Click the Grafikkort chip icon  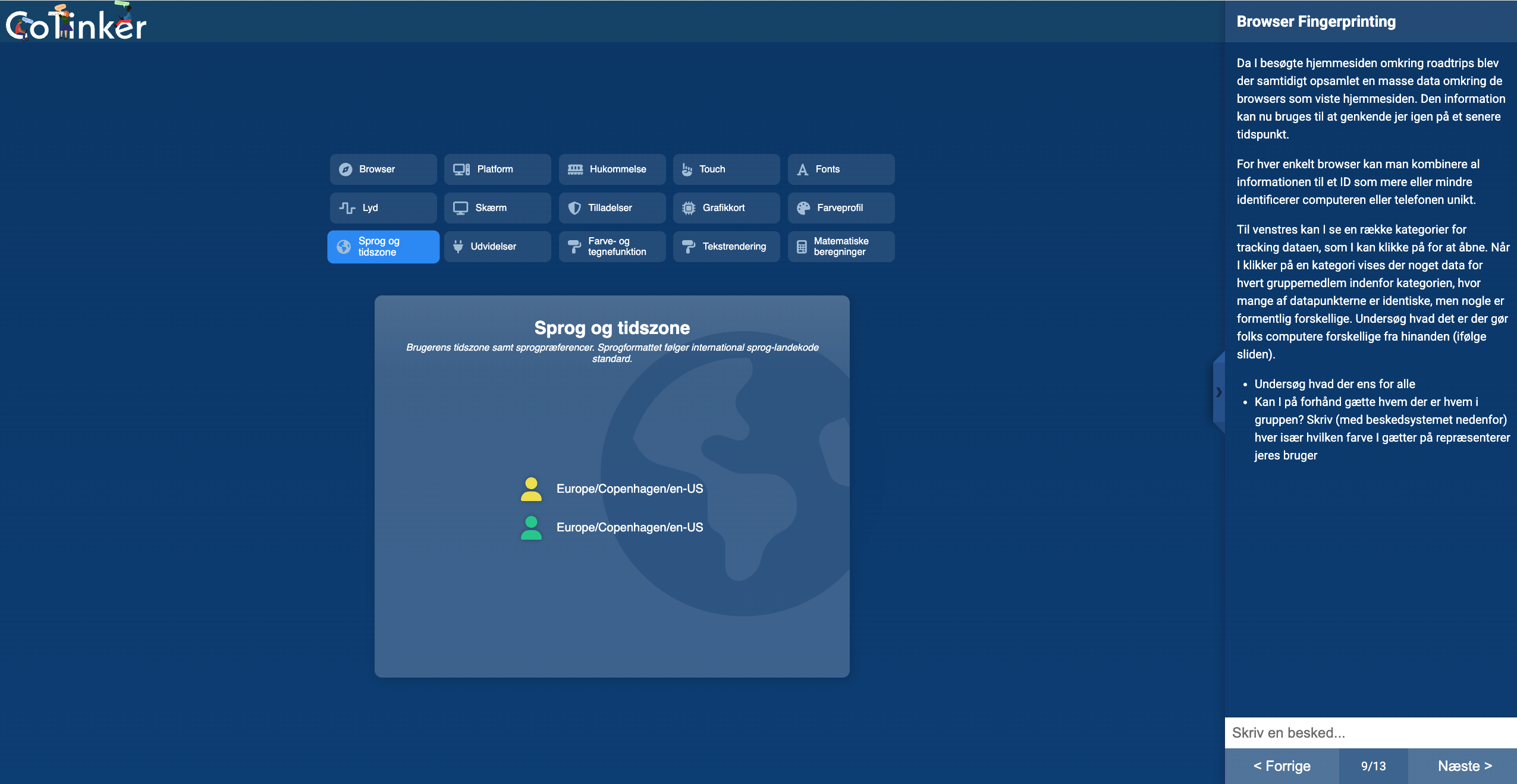[x=689, y=208]
